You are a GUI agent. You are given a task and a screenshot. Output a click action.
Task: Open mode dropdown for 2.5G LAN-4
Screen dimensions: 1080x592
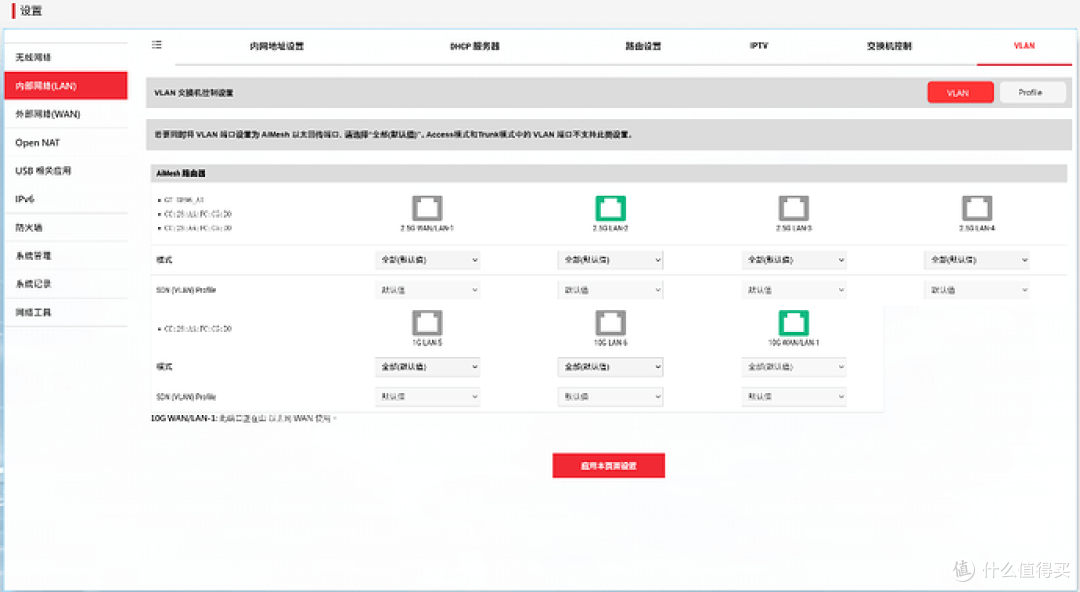[977, 260]
